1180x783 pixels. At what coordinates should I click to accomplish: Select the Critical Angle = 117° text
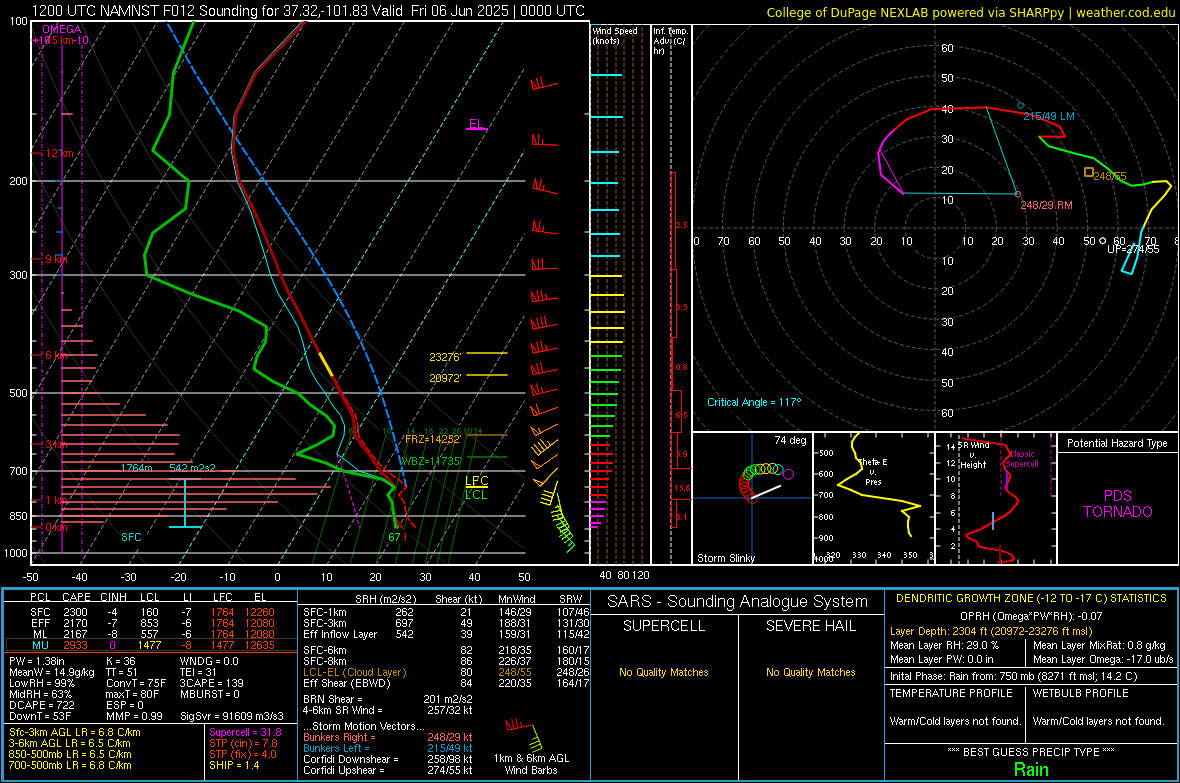coord(754,402)
